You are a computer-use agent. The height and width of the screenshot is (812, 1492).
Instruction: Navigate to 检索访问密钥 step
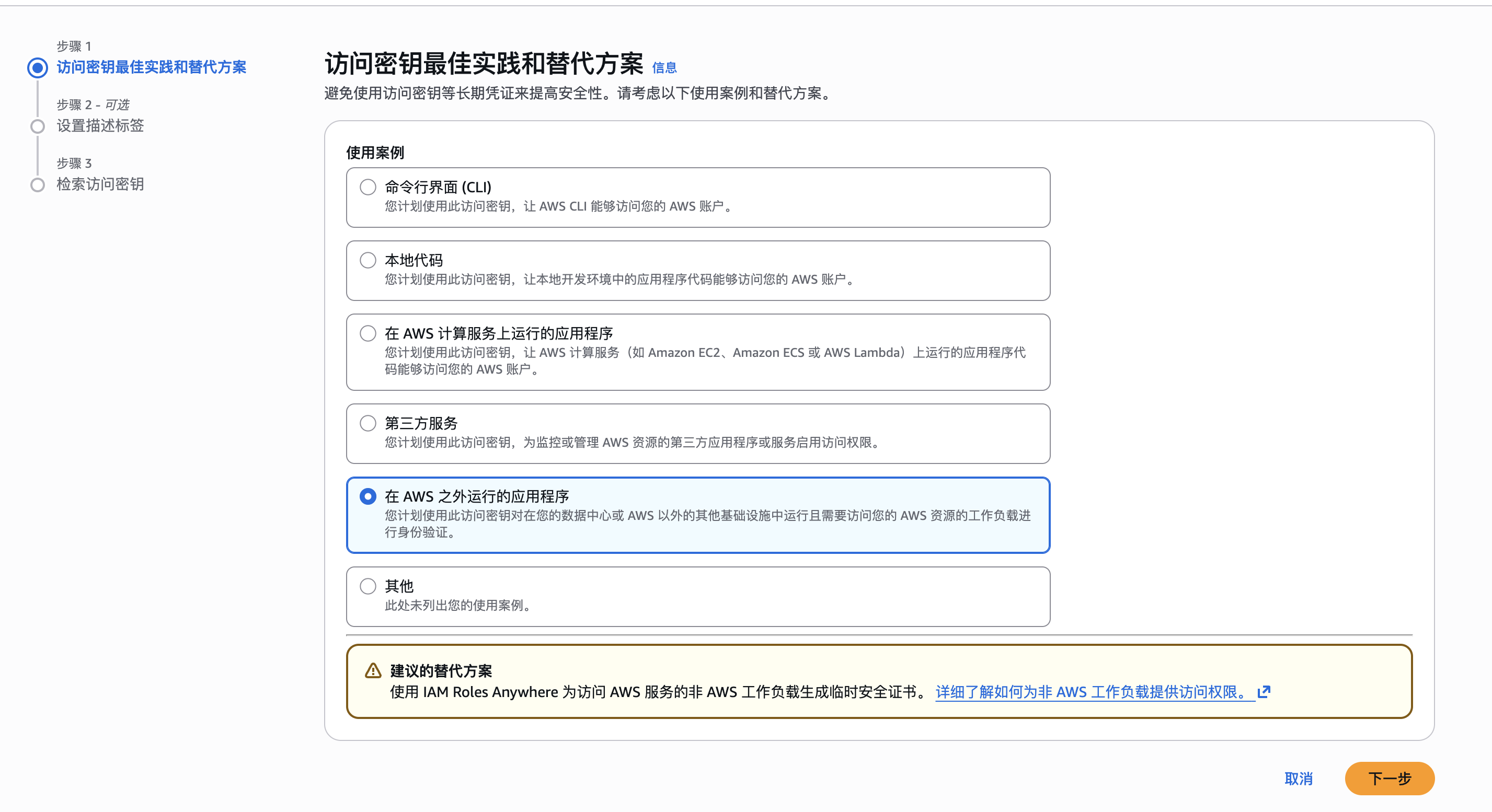[100, 184]
